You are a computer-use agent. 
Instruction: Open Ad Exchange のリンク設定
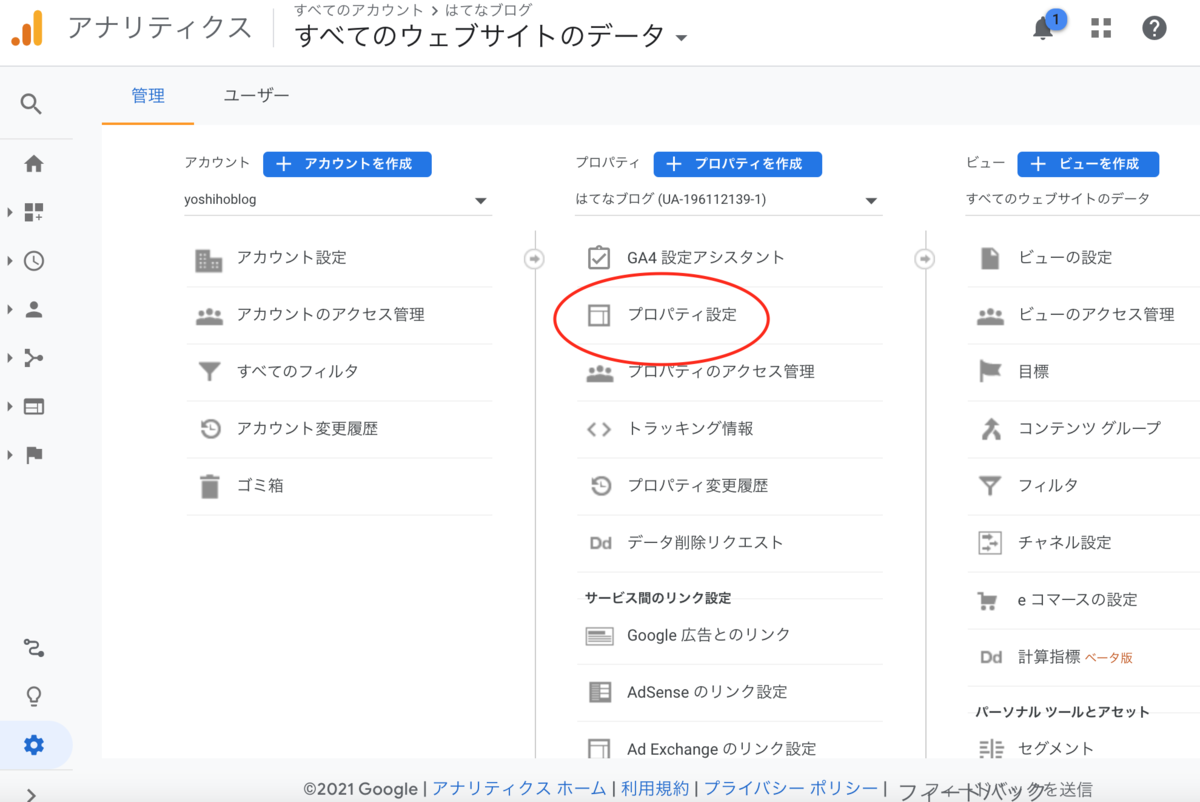(722, 749)
